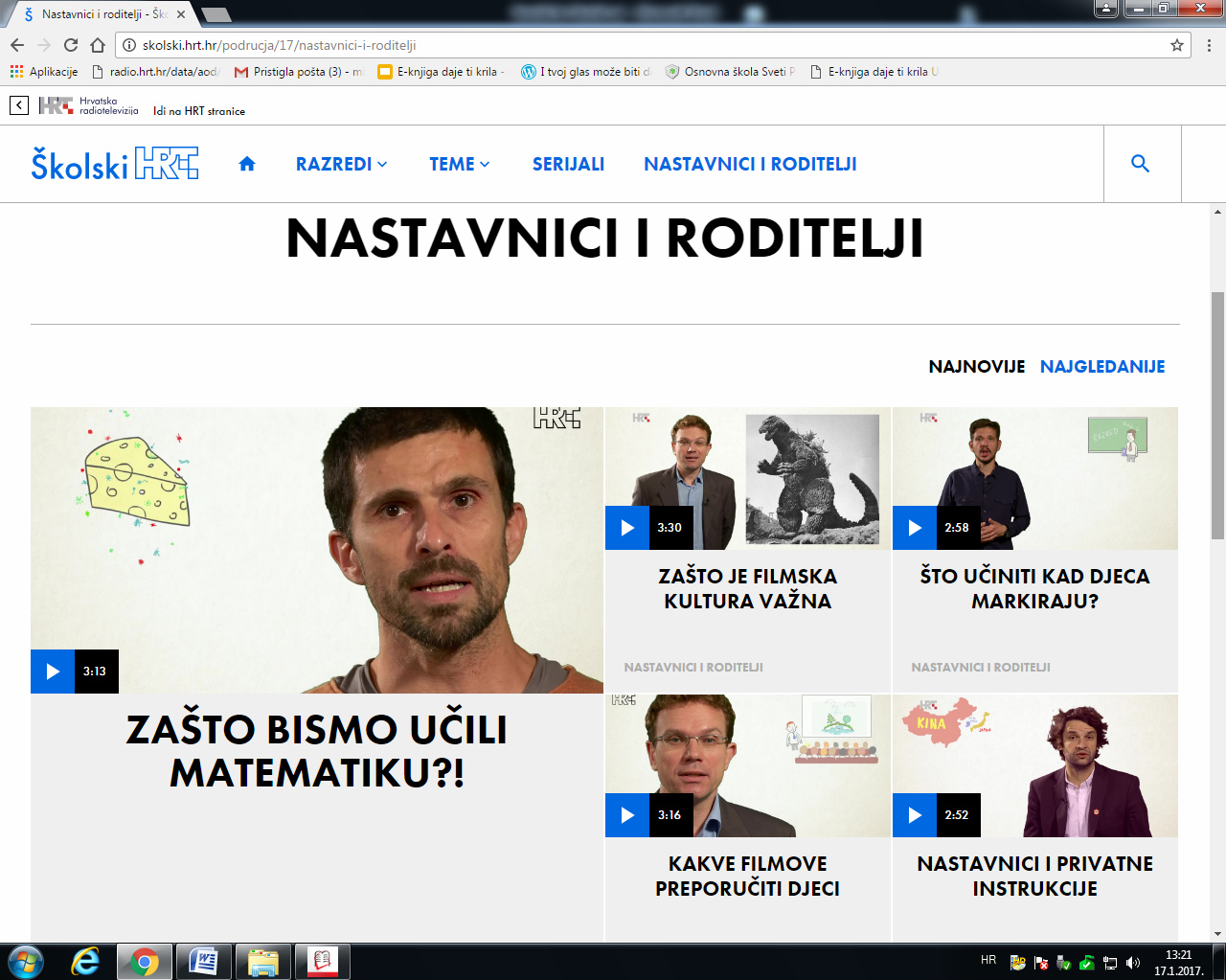The width and height of the screenshot is (1226, 980).
Task: Click the Idi na HRT stranice link
Action: (199, 111)
